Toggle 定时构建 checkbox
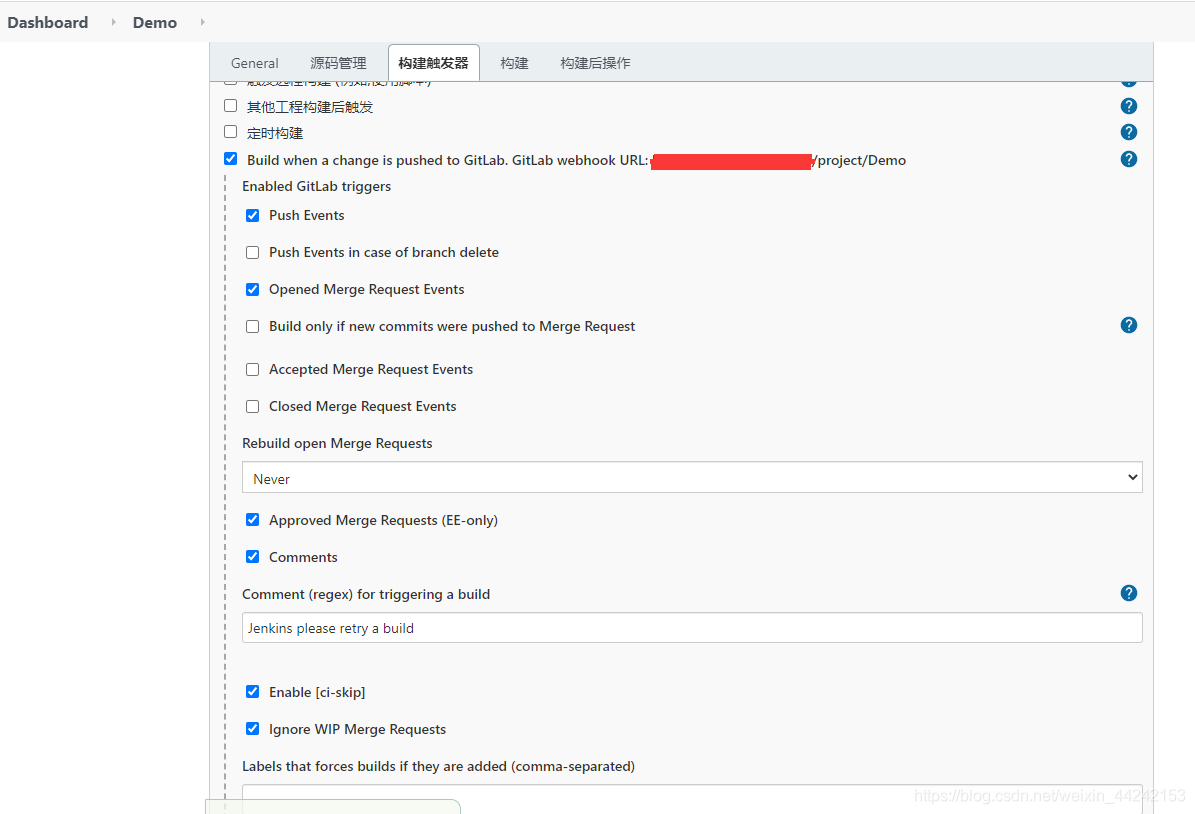1195x814 pixels. tap(230, 131)
